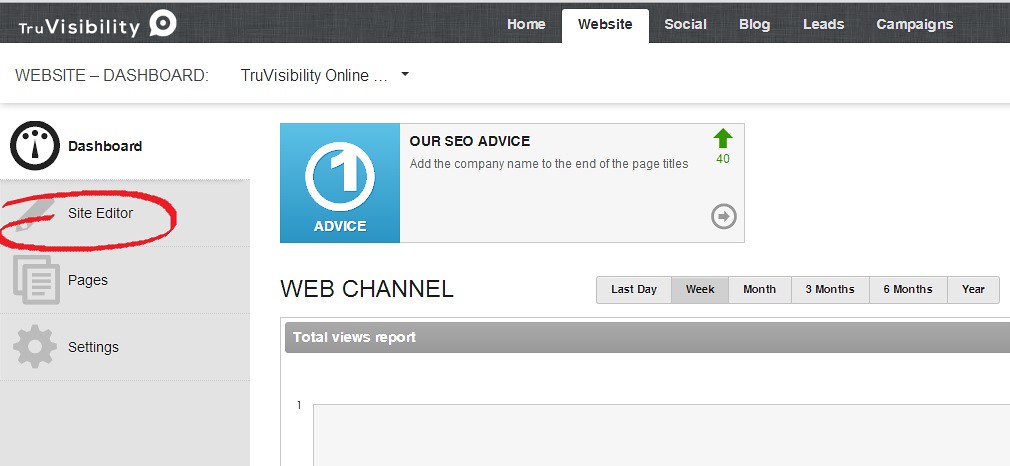Click the TruVisibility Online site name selector
This screenshot has height=466, width=1010.
click(x=314, y=75)
